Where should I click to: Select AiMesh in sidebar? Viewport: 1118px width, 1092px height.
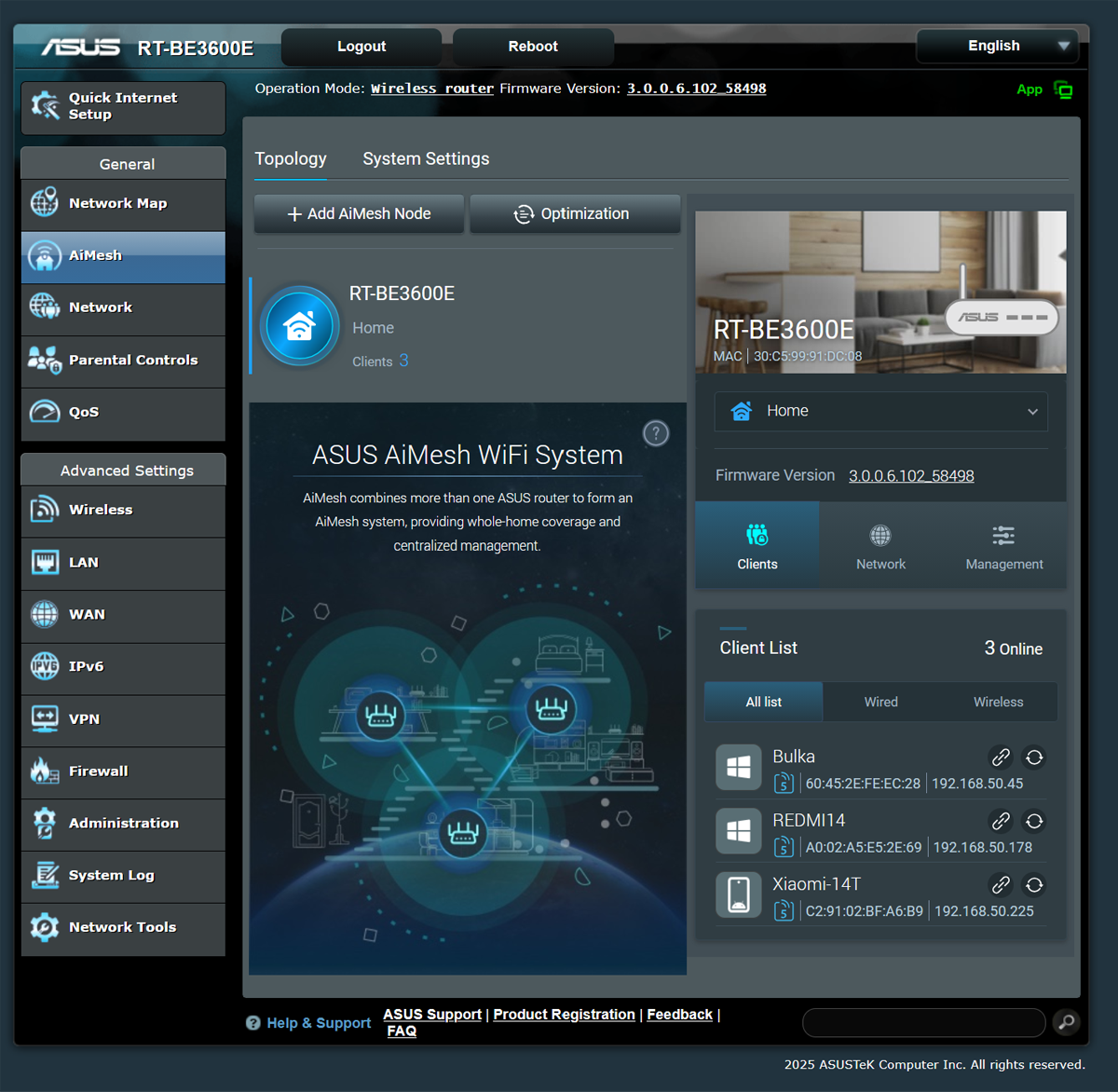click(123, 256)
